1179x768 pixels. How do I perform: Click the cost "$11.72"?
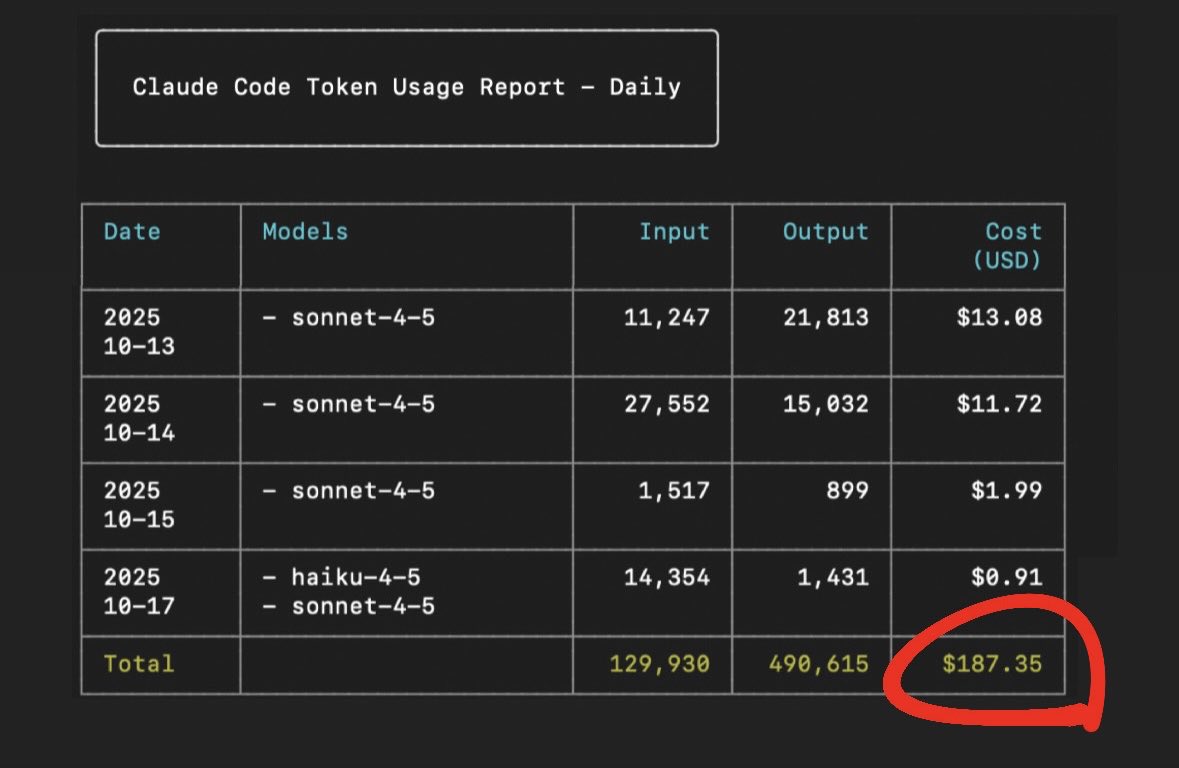pyautogui.click(x=999, y=404)
